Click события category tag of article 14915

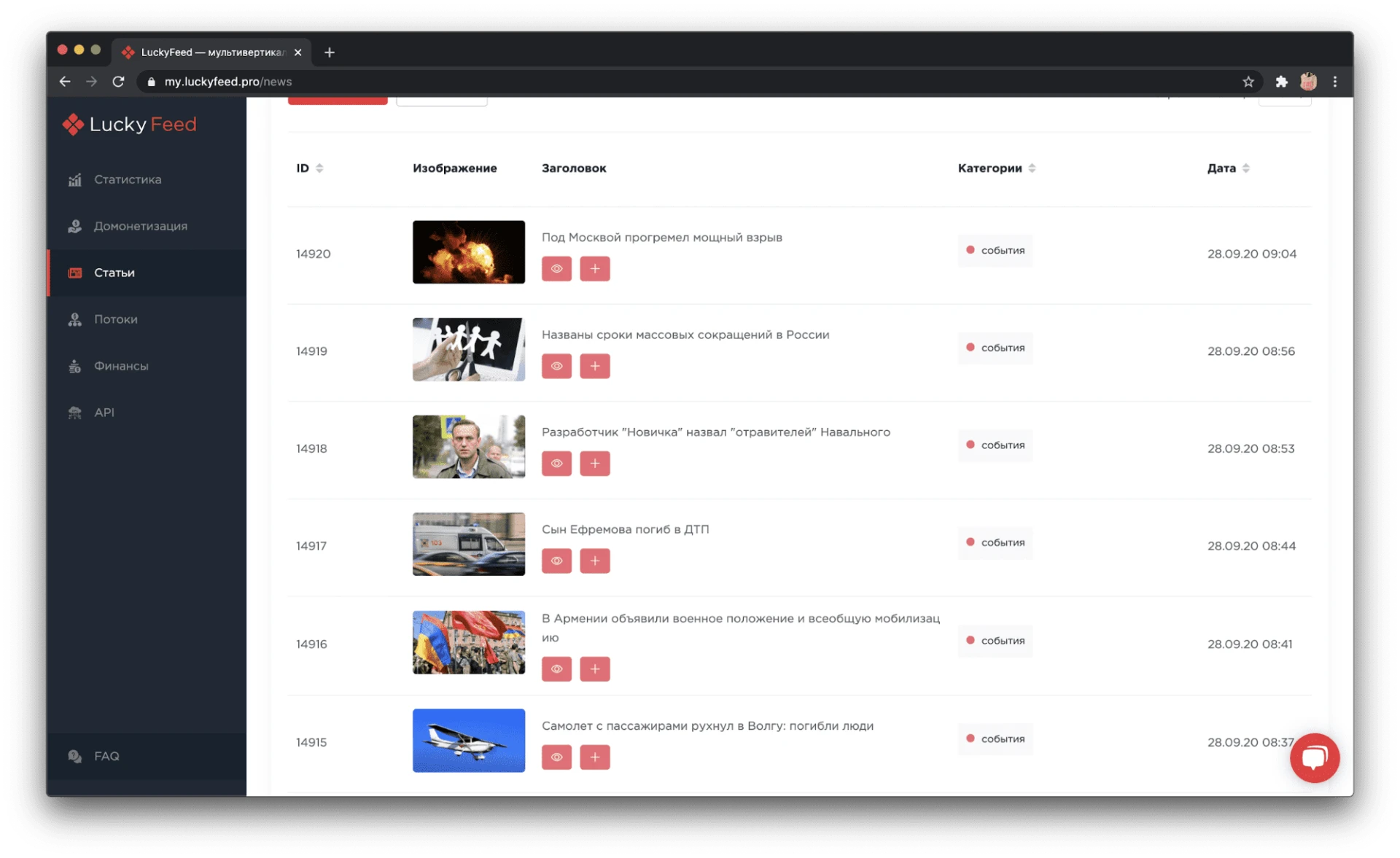[x=995, y=739]
